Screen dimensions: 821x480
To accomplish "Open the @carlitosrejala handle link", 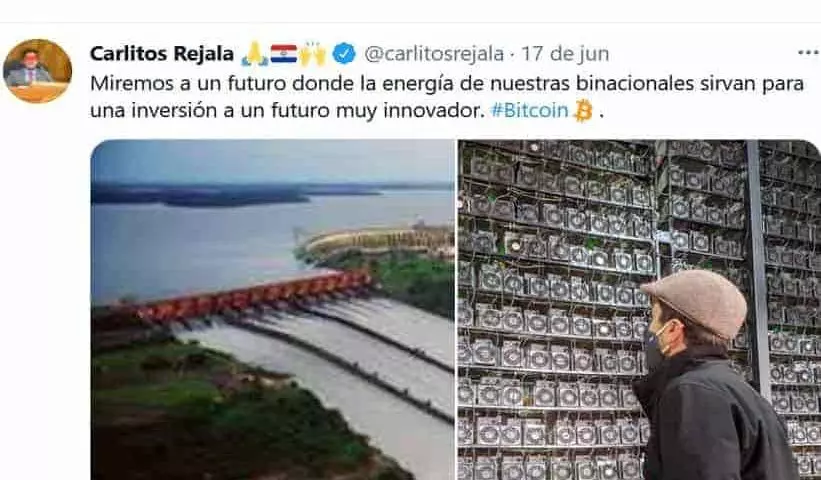I will point(434,54).
